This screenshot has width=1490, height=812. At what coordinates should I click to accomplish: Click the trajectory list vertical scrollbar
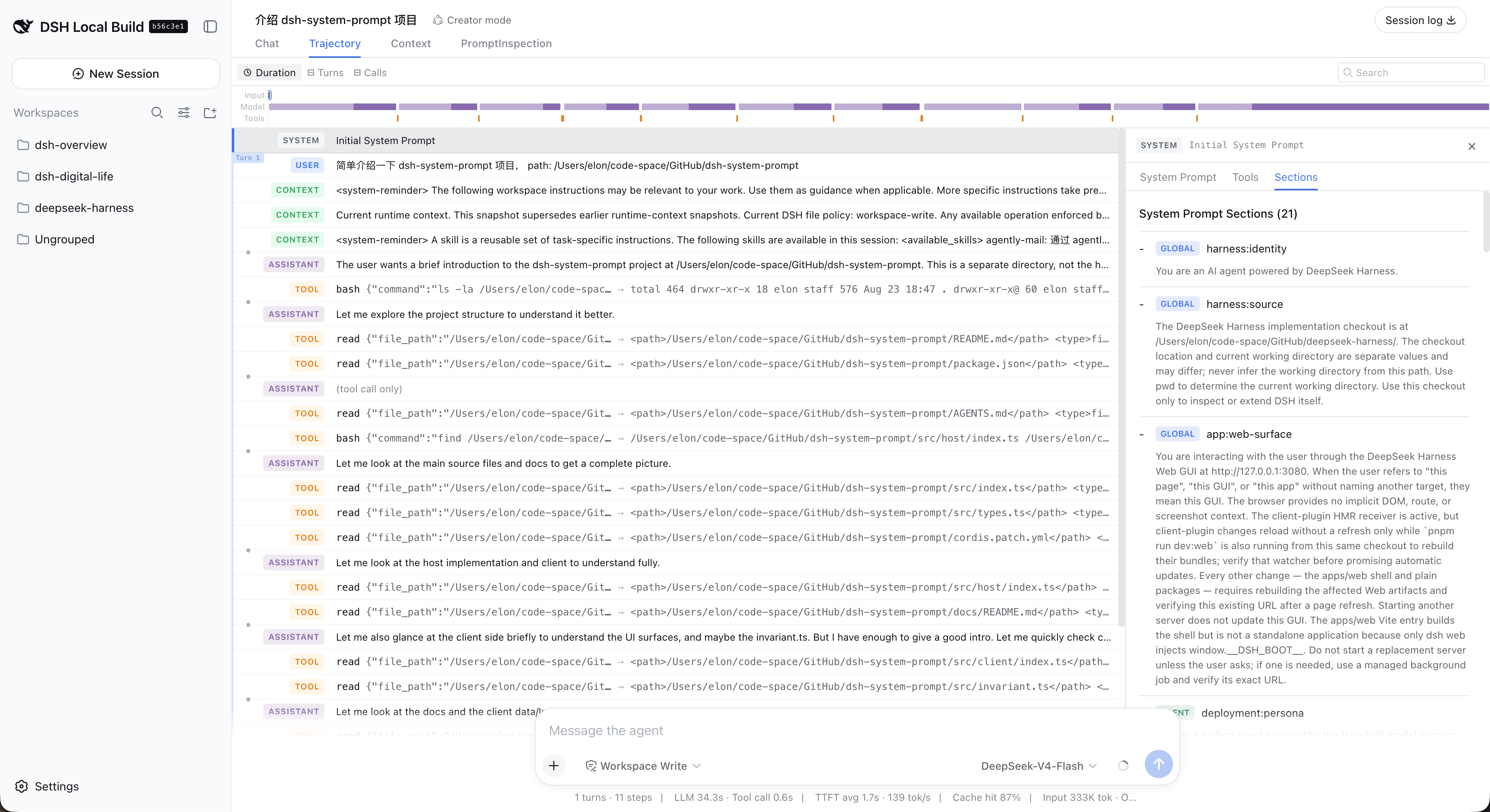tap(1121, 379)
